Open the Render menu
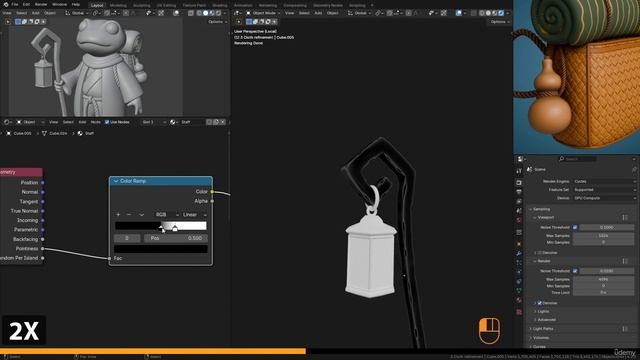 coord(41,4)
